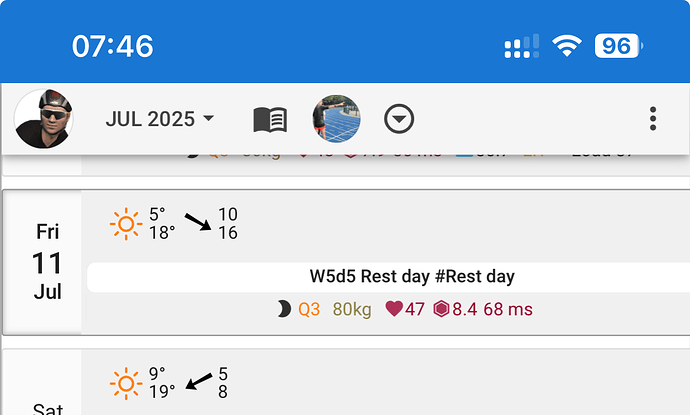Tap the battery level indicator
Image resolution: width=690 pixels, height=415 pixels.
(x=619, y=46)
